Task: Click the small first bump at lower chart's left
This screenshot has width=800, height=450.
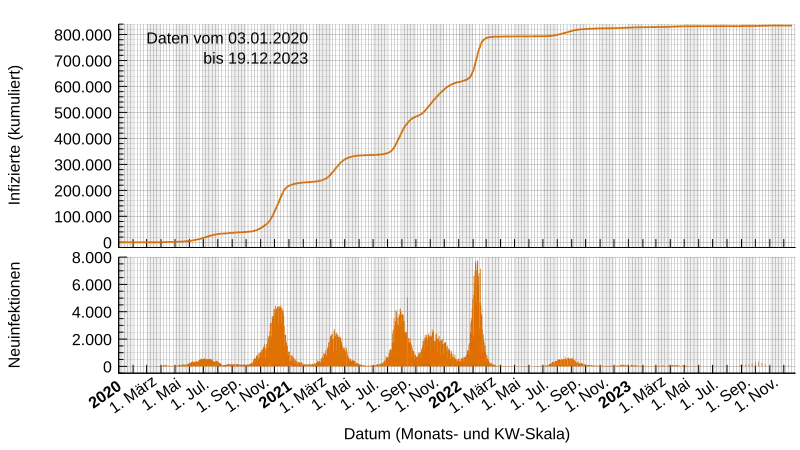Action: (204, 361)
